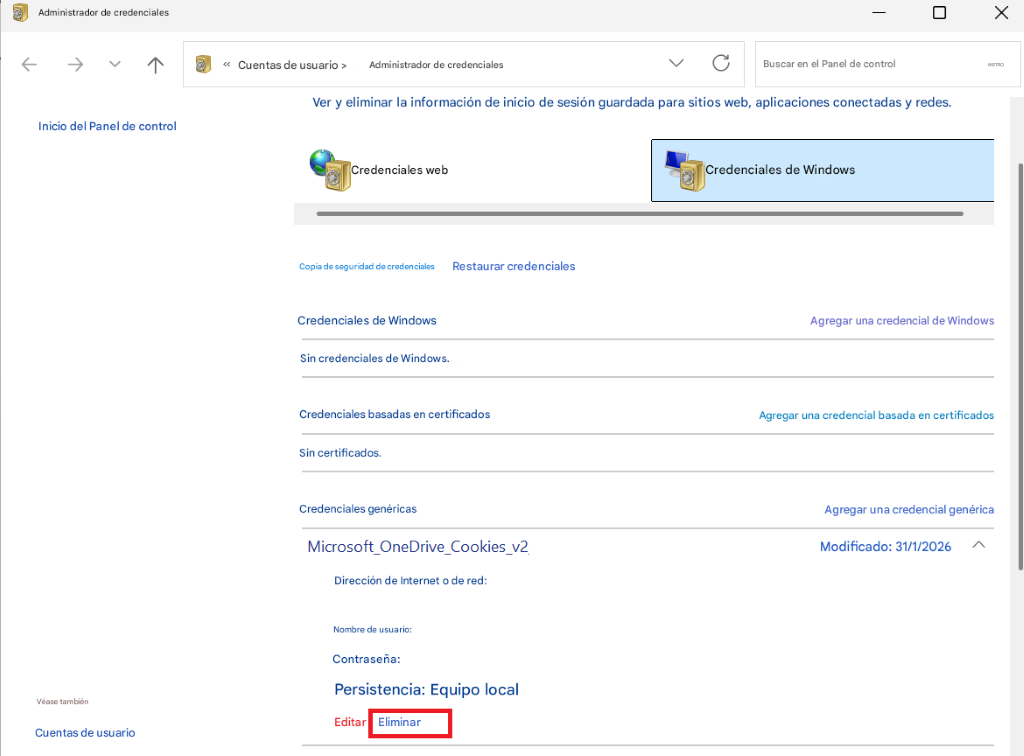
Task: Open recent locations chevron dropdown
Action: tap(115, 64)
